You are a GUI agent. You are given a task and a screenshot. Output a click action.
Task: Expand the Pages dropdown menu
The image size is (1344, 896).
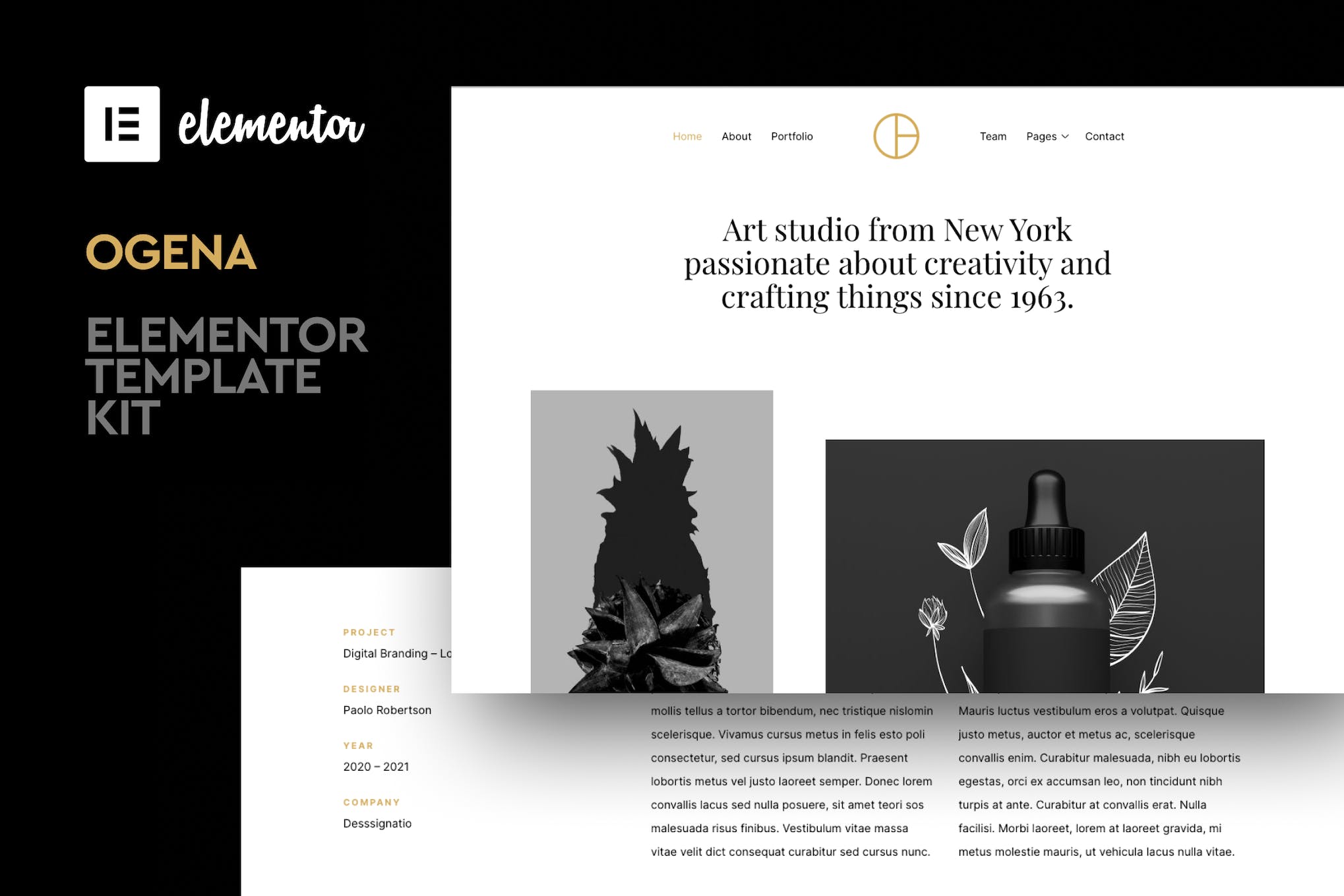[1047, 136]
